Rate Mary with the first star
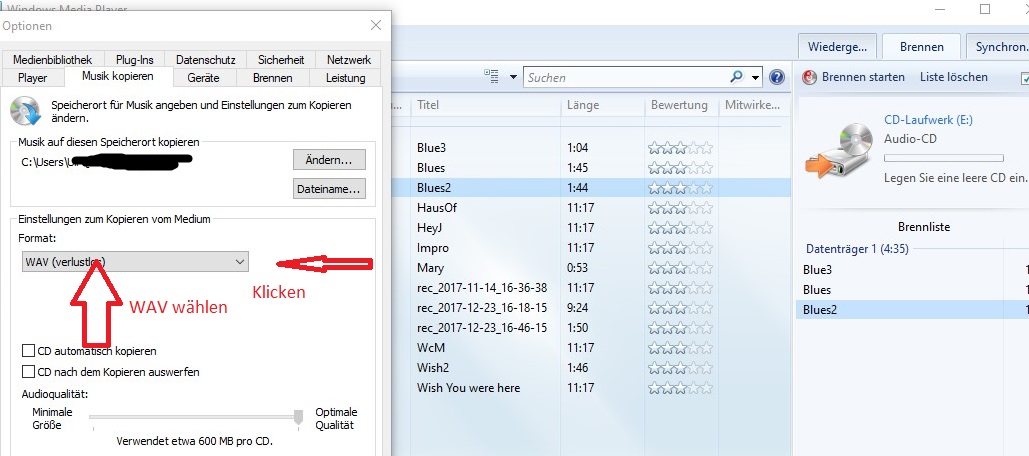Image resolution: width=1029 pixels, height=456 pixels. [x=654, y=268]
